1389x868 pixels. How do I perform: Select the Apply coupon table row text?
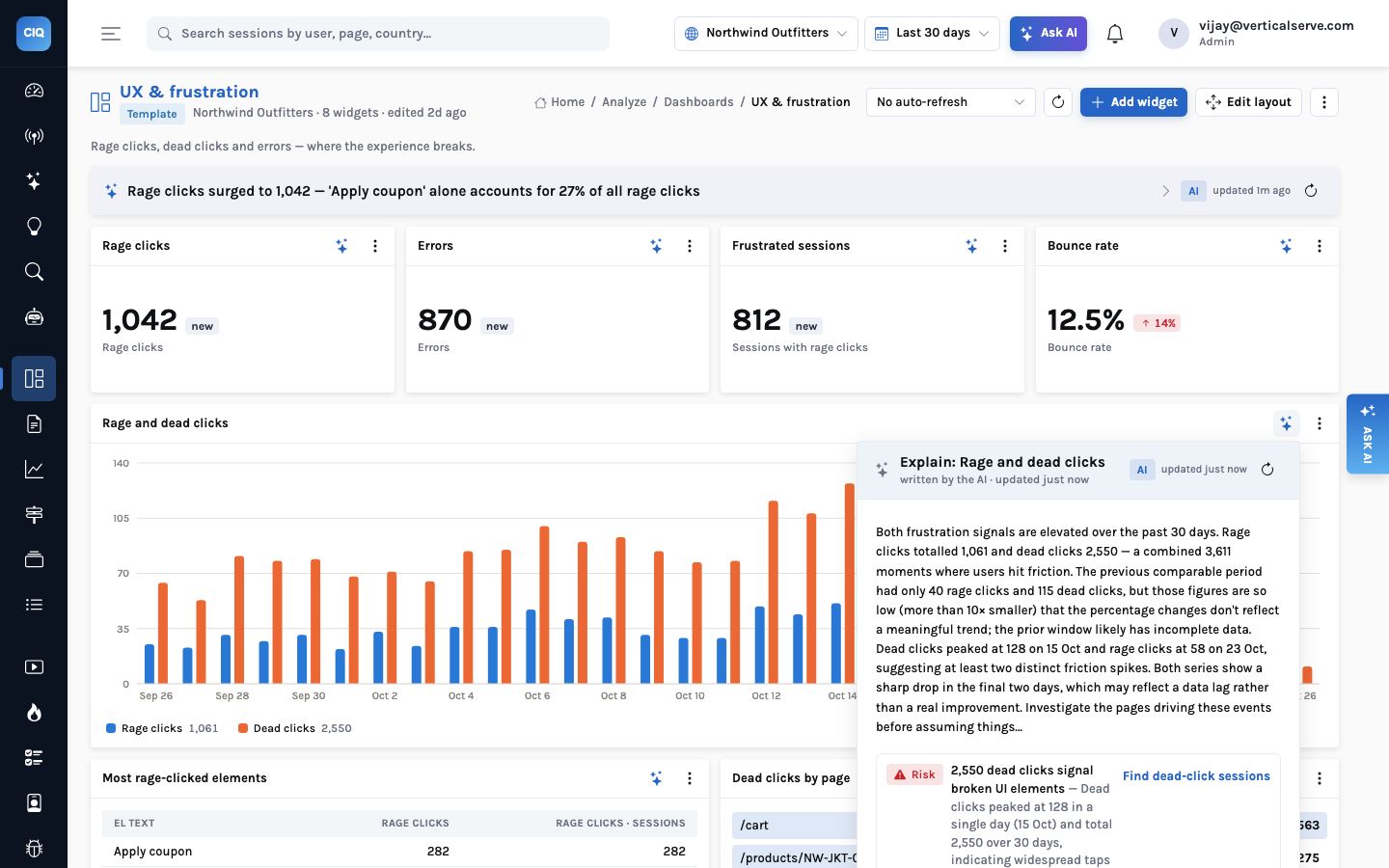pyautogui.click(x=152, y=852)
